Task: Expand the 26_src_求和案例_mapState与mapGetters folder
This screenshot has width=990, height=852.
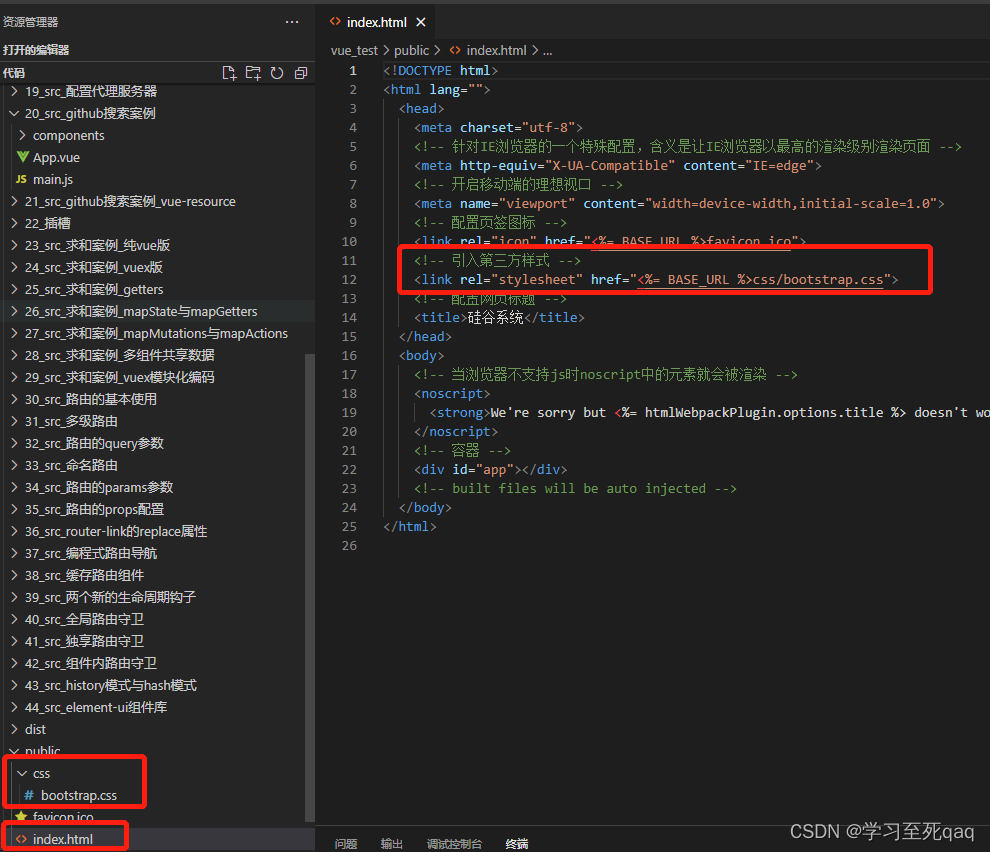Action: [x=140, y=311]
